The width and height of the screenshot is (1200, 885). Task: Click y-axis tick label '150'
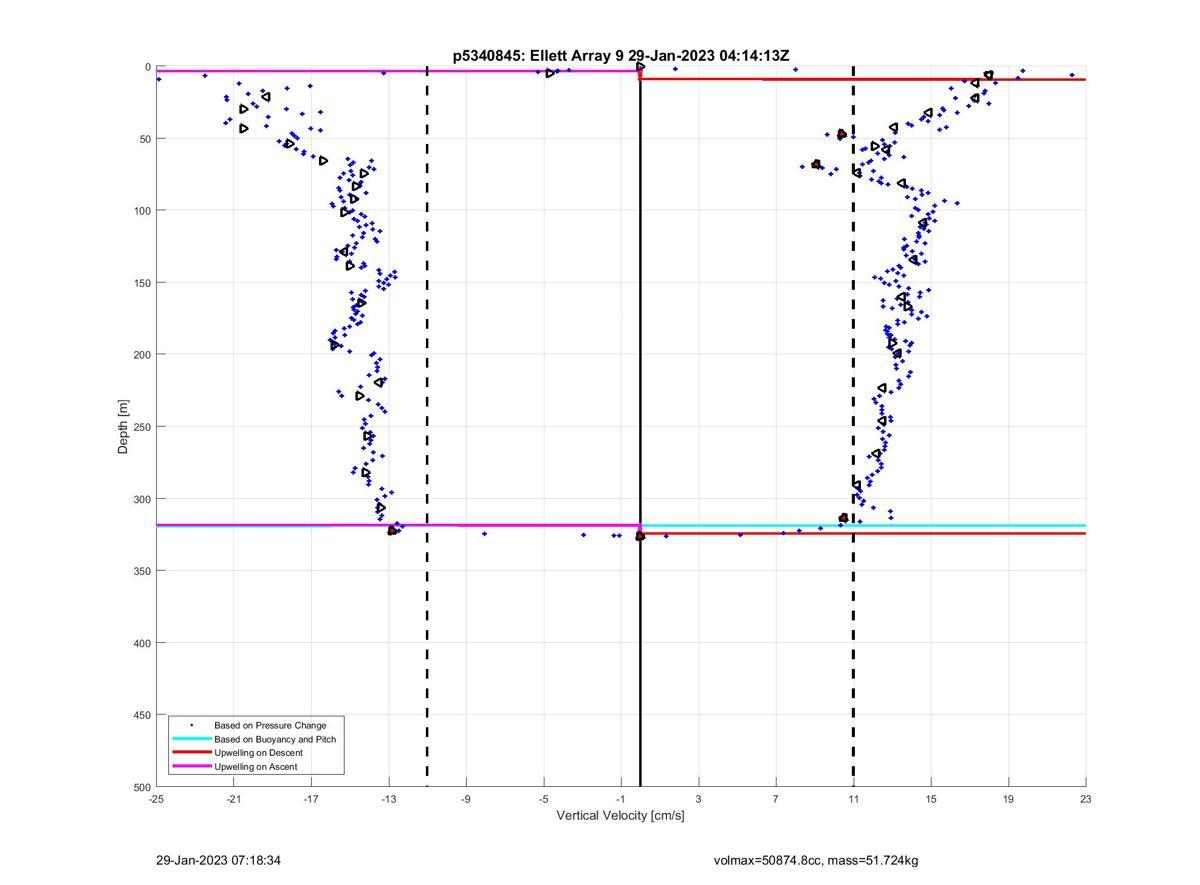click(x=142, y=283)
